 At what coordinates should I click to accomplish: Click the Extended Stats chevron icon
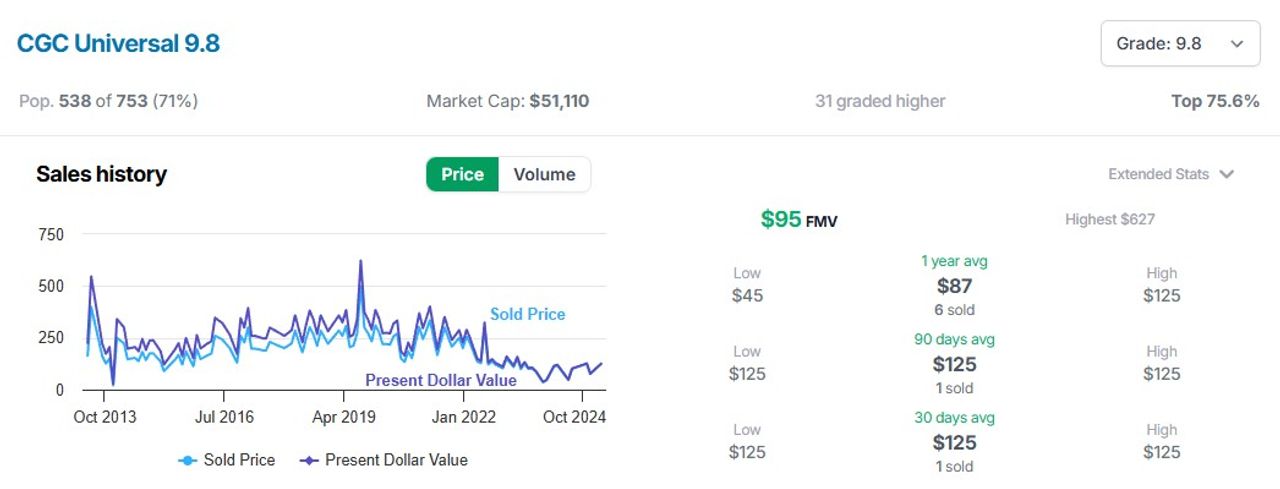1226,174
